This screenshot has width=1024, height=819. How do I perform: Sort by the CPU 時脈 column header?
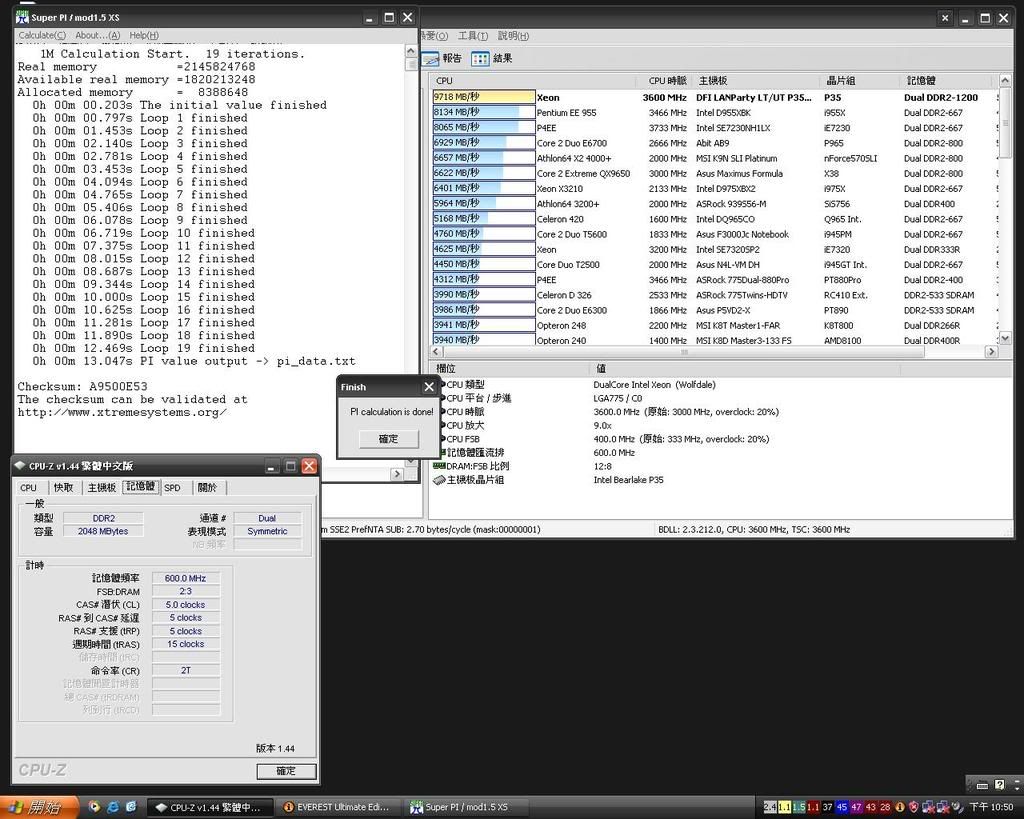pos(664,81)
